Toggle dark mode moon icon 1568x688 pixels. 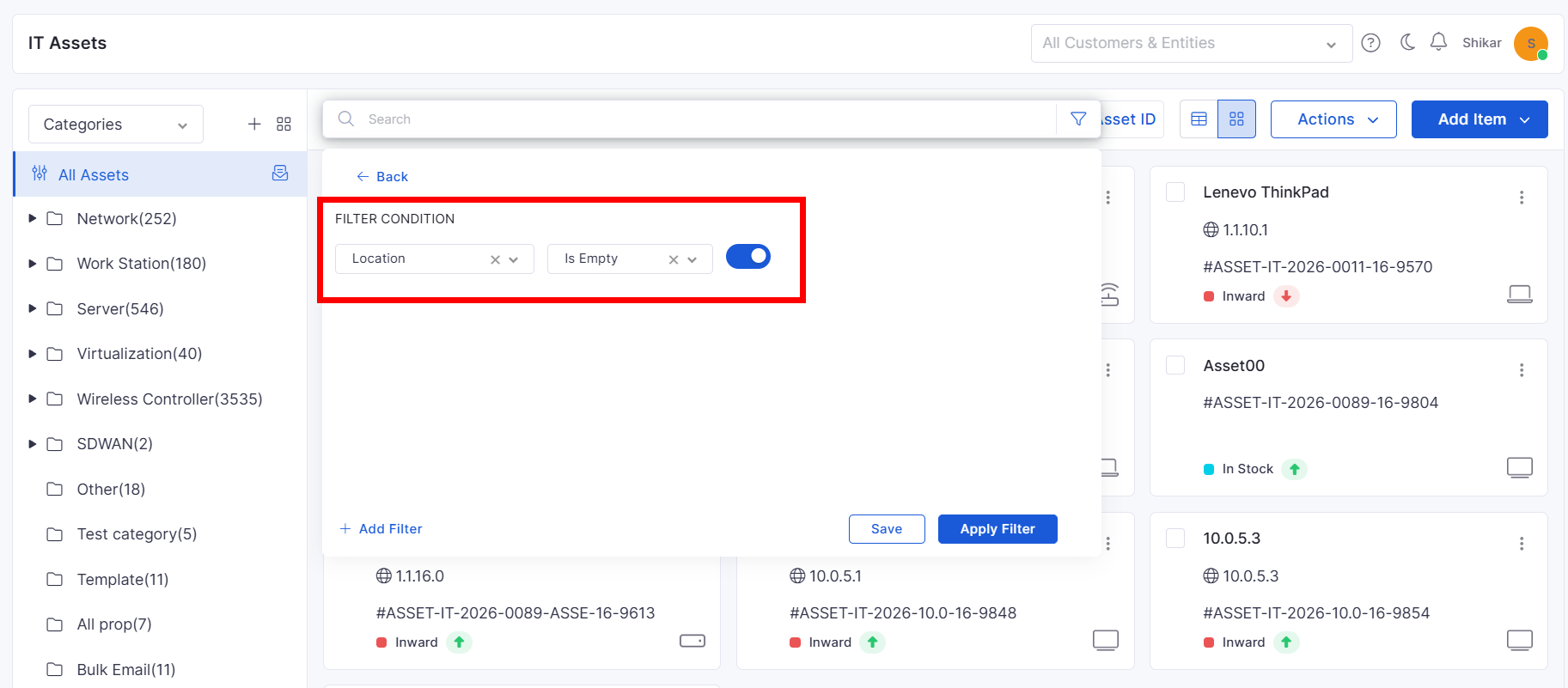[x=1407, y=42]
